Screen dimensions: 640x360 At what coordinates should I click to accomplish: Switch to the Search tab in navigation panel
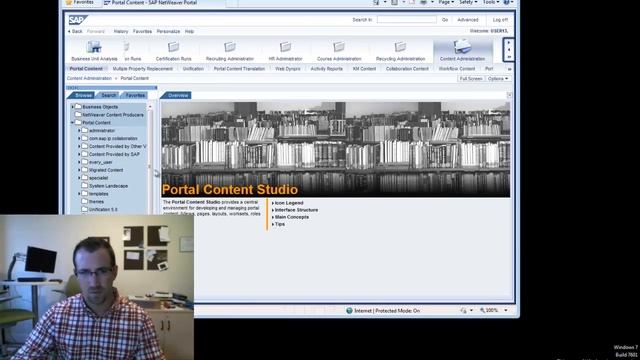tap(109, 95)
